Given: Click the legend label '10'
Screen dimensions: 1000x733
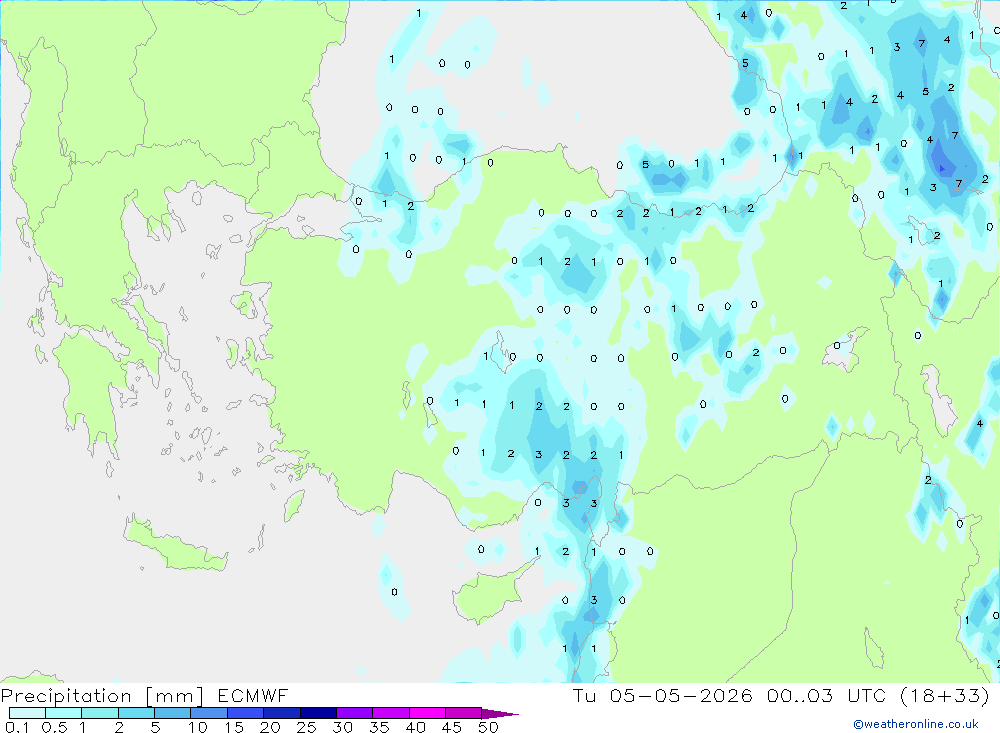Looking at the screenshot, I should point(198,727).
